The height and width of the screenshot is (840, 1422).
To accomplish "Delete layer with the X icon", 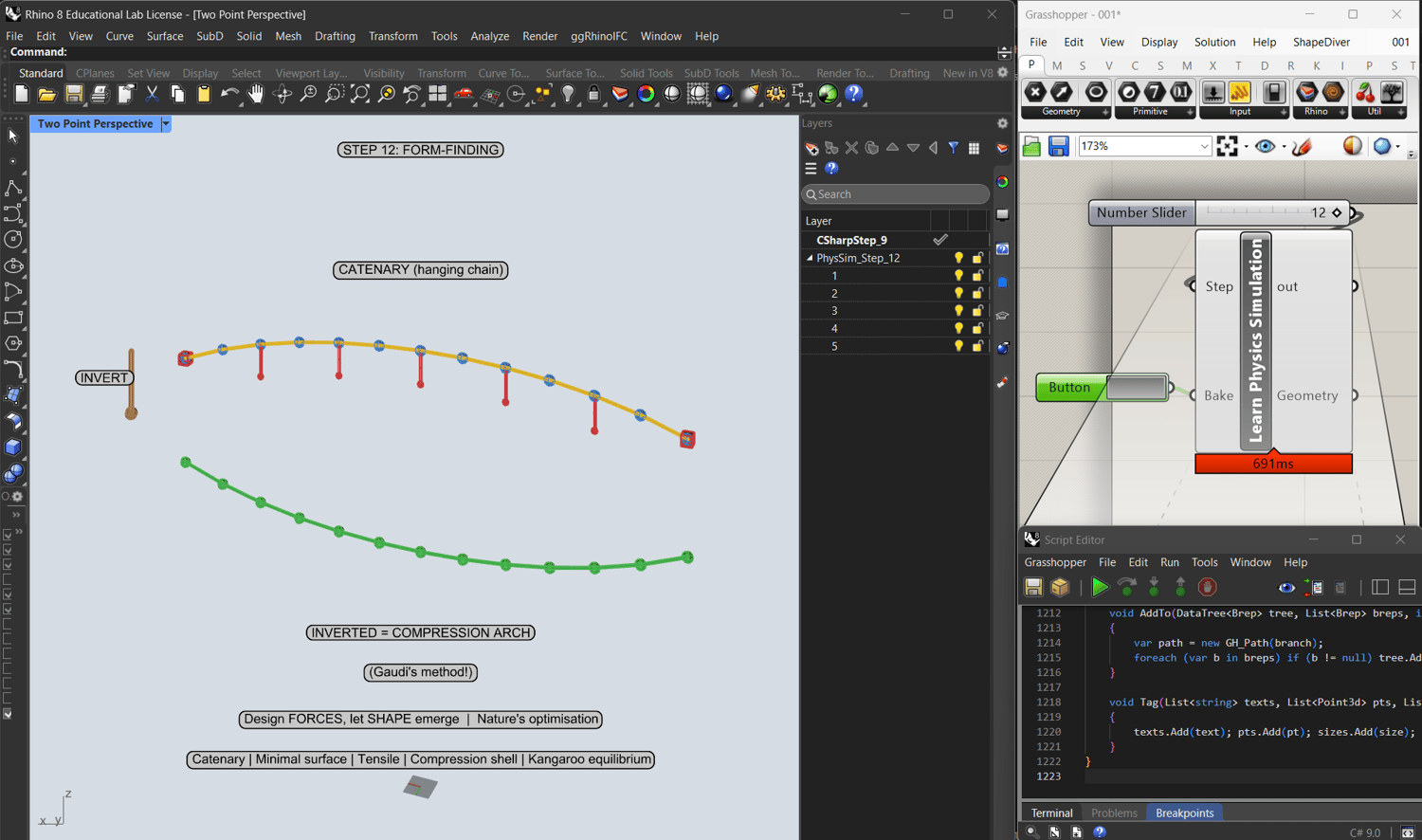I will (x=851, y=148).
